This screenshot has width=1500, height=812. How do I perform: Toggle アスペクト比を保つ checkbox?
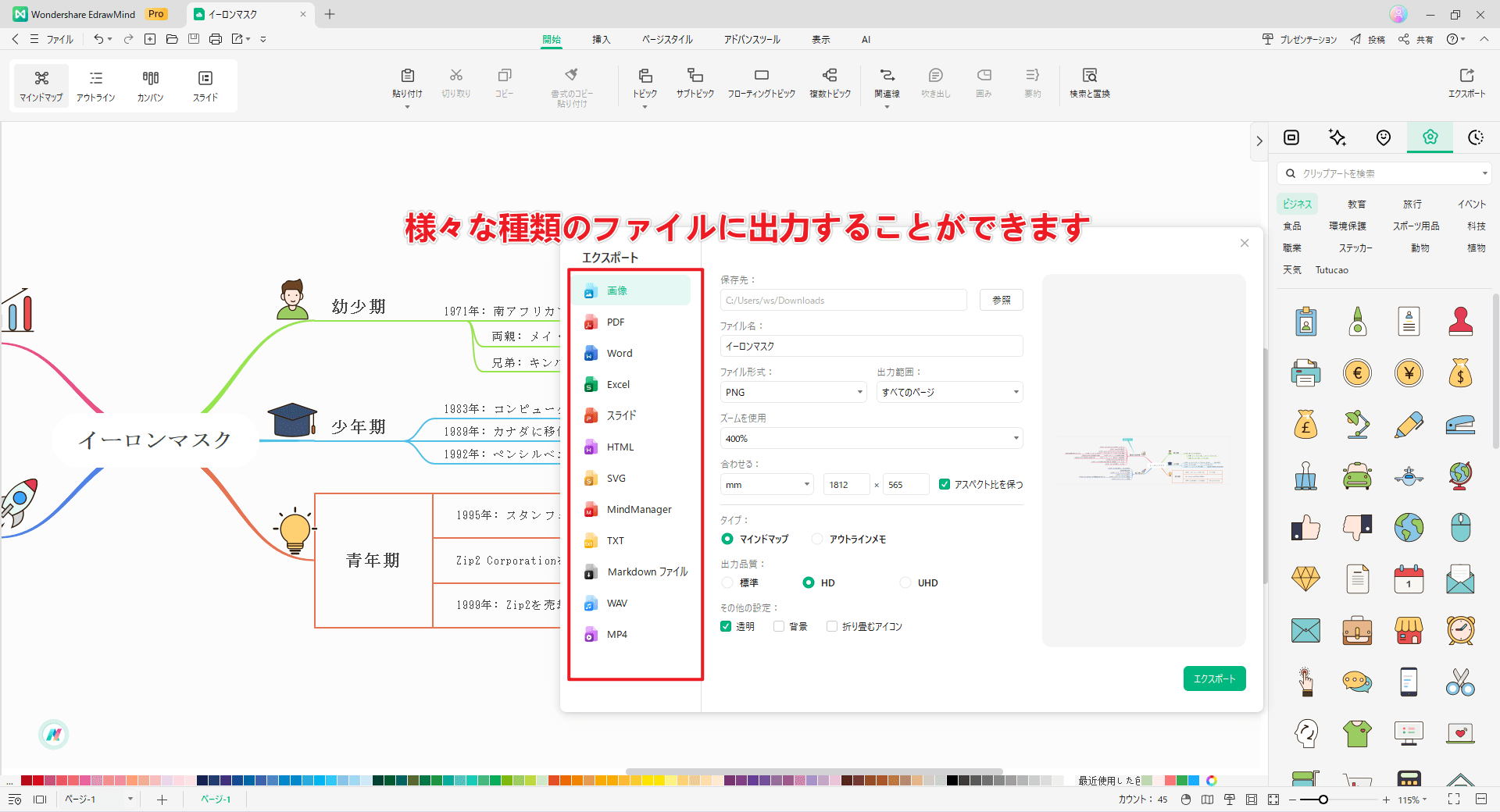tap(945, 484)
